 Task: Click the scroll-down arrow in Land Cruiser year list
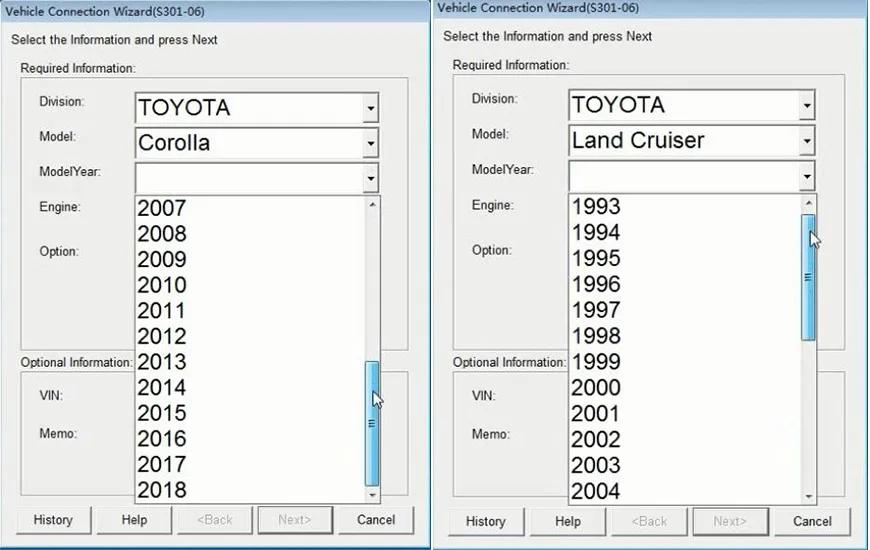pyautogui.click(x=808, y=496)
